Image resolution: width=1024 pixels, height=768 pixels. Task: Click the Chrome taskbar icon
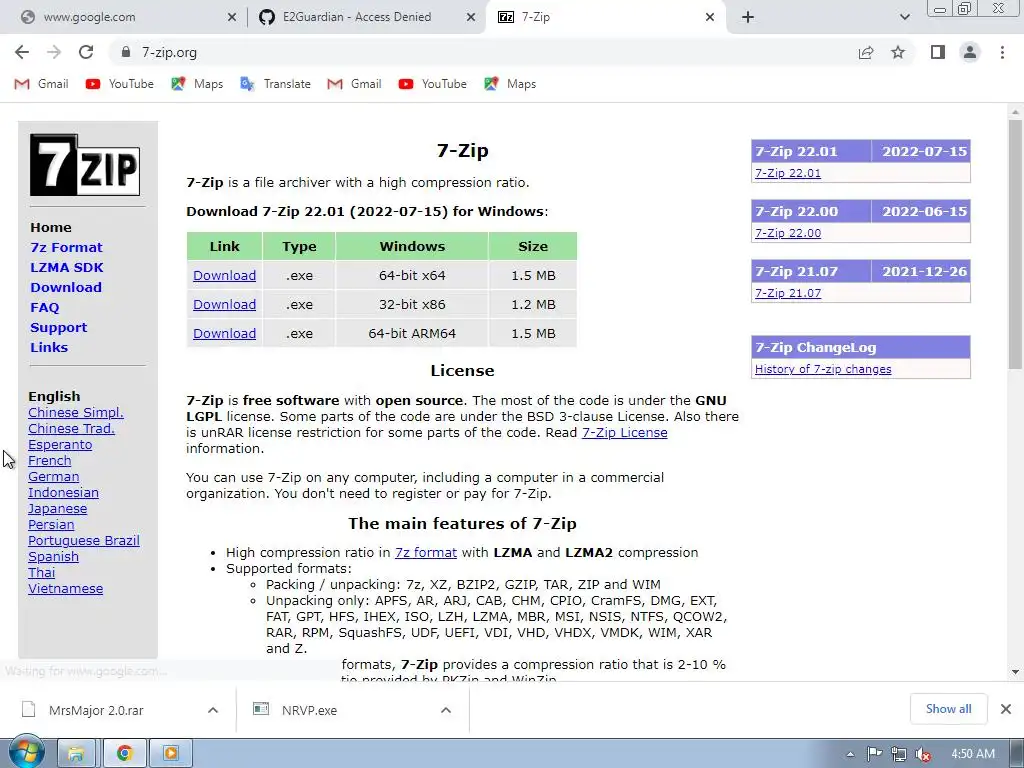pos(124,754)
